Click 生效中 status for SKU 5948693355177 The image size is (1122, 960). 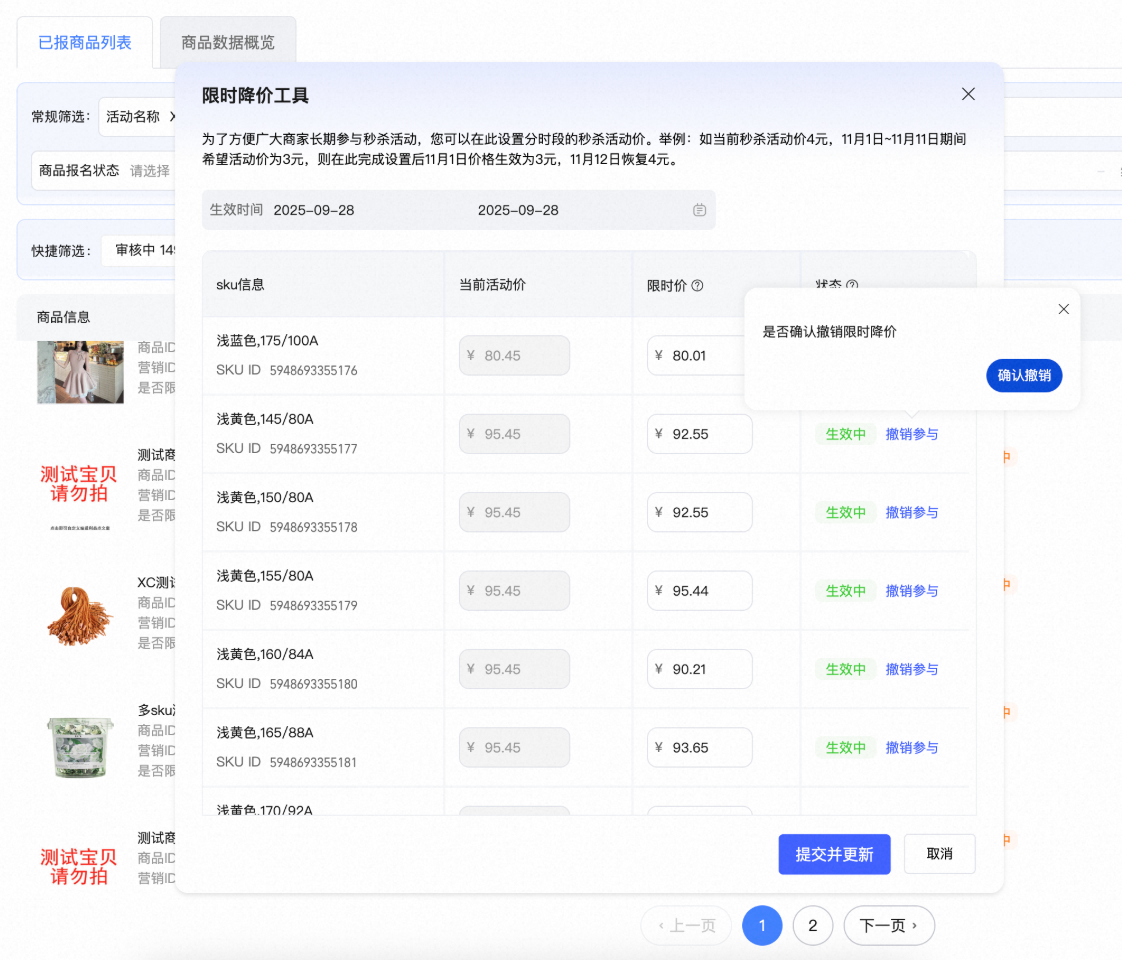click(846, 434)
